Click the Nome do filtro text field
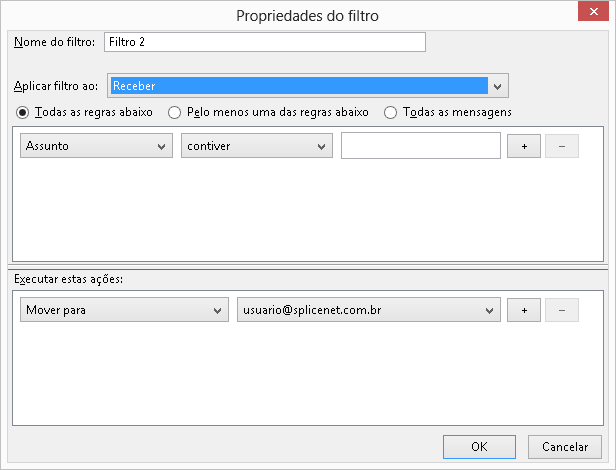Viewport: 616px width, 470px height. [x=265, y=42]
